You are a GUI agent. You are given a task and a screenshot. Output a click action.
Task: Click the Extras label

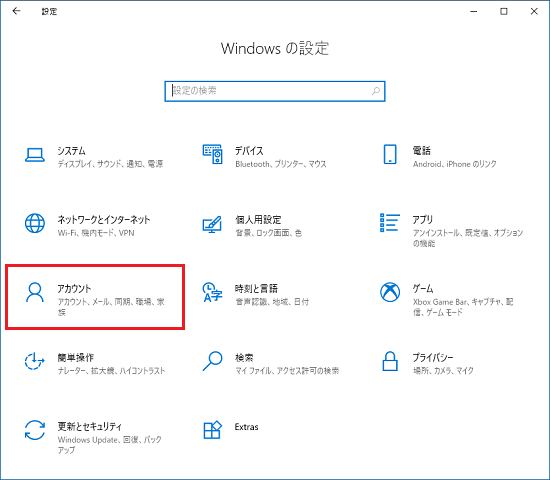coord(247,427)
